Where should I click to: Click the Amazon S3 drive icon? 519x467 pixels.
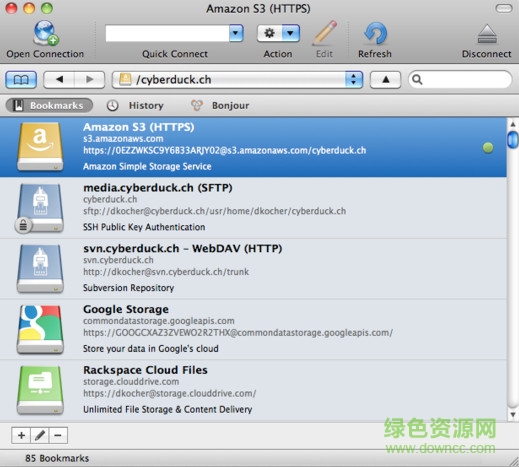[x=40, y=147]
